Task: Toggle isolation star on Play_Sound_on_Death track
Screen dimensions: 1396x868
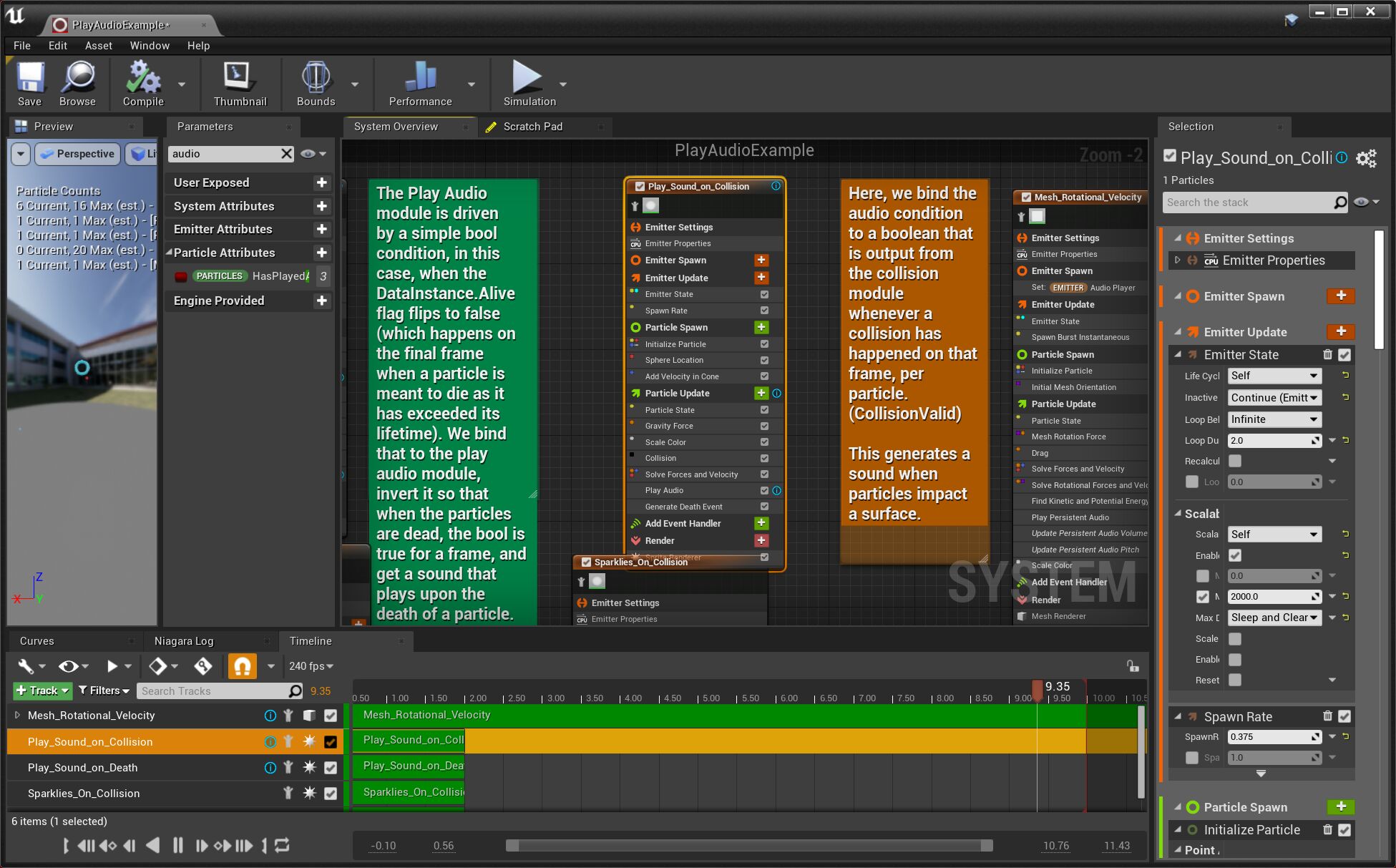Action: pos(309,767)
